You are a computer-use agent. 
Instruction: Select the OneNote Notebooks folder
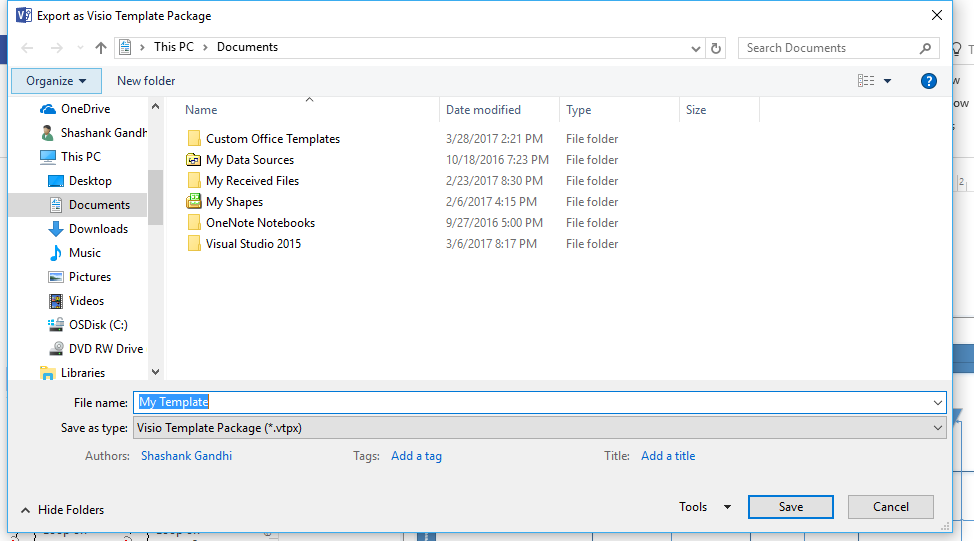[260, 222]
